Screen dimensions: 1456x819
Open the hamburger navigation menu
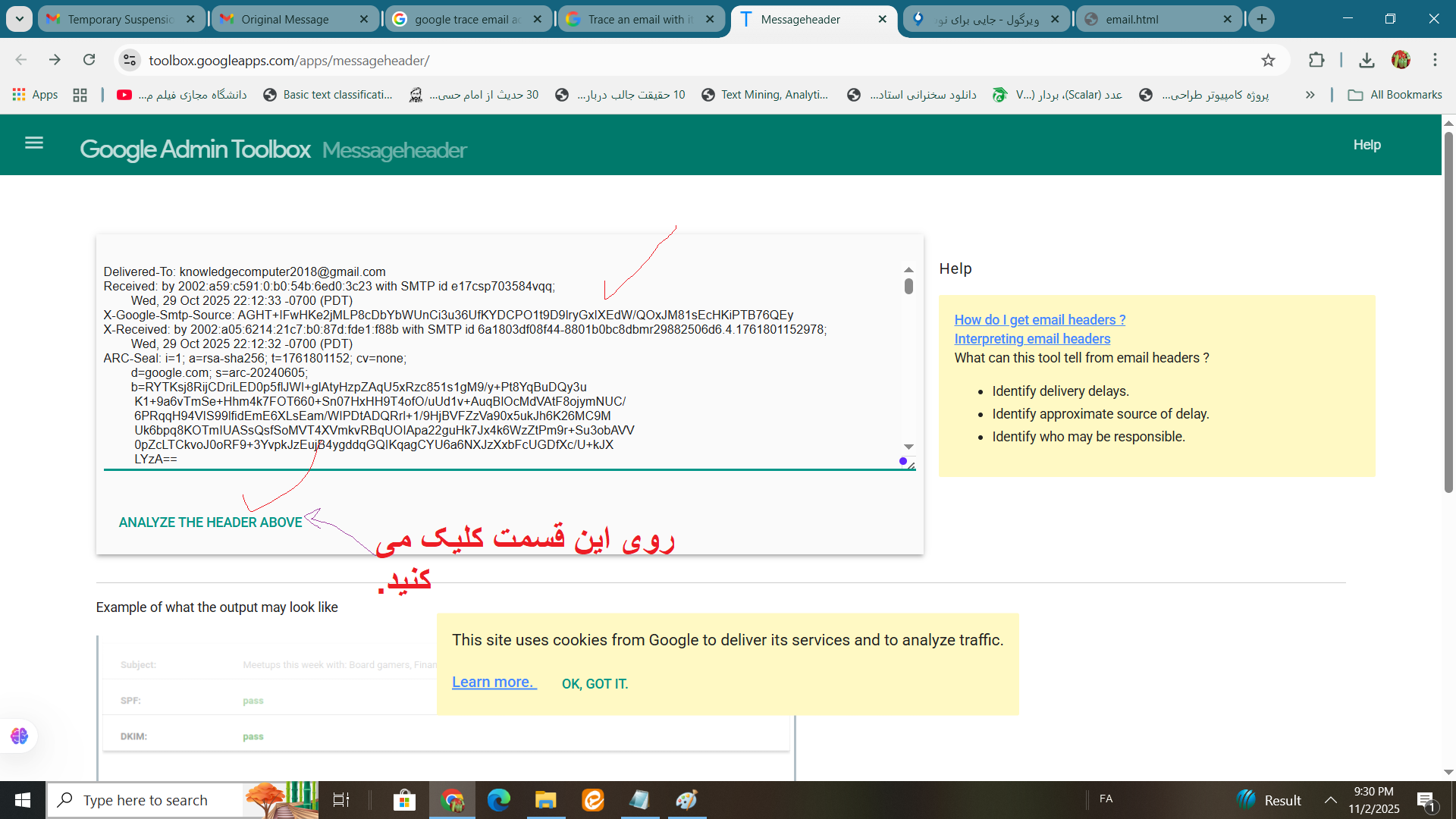point(34,143)
